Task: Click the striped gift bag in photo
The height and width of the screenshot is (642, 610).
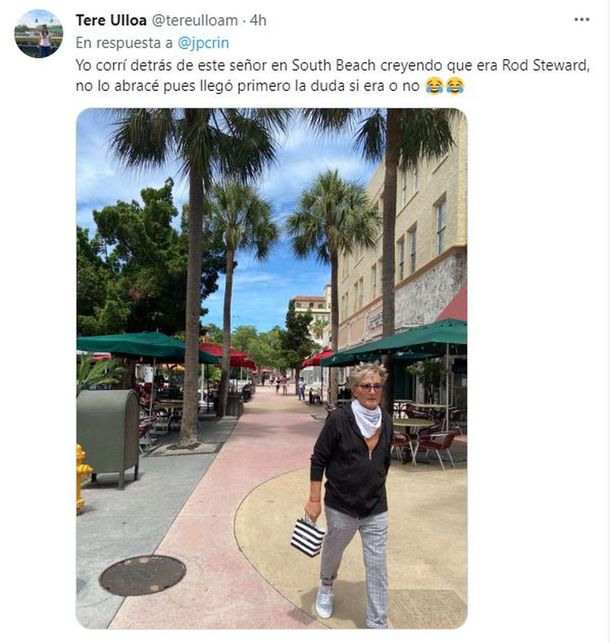Action: pos(308,537)
